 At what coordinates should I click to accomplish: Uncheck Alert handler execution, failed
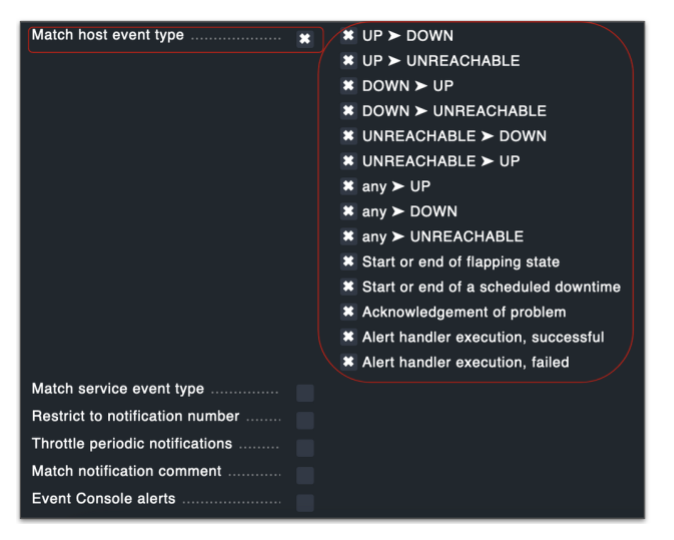pyautogui.click(x=348, y=362)
